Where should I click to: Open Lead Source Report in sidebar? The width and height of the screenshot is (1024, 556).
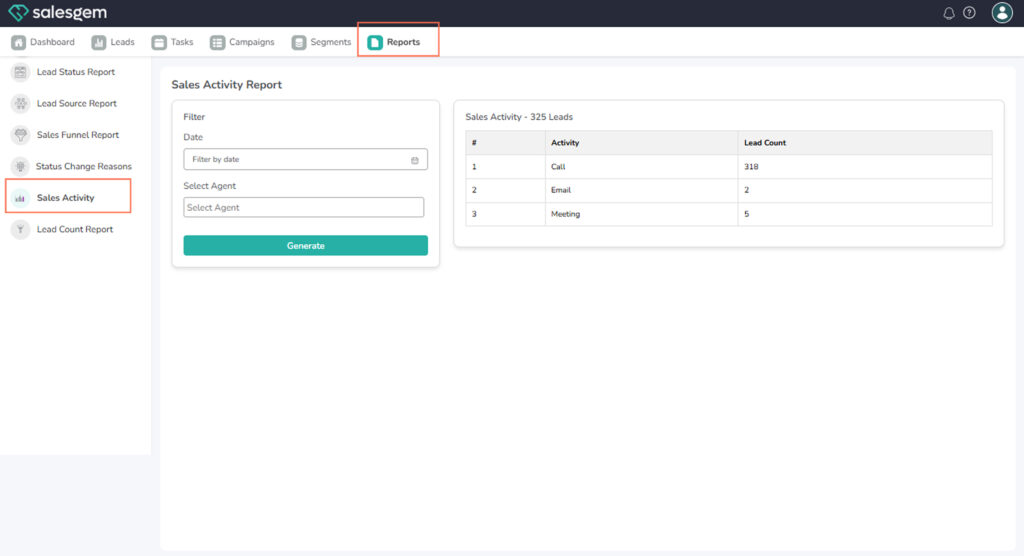pyautogui.click(x=76, y=104)
